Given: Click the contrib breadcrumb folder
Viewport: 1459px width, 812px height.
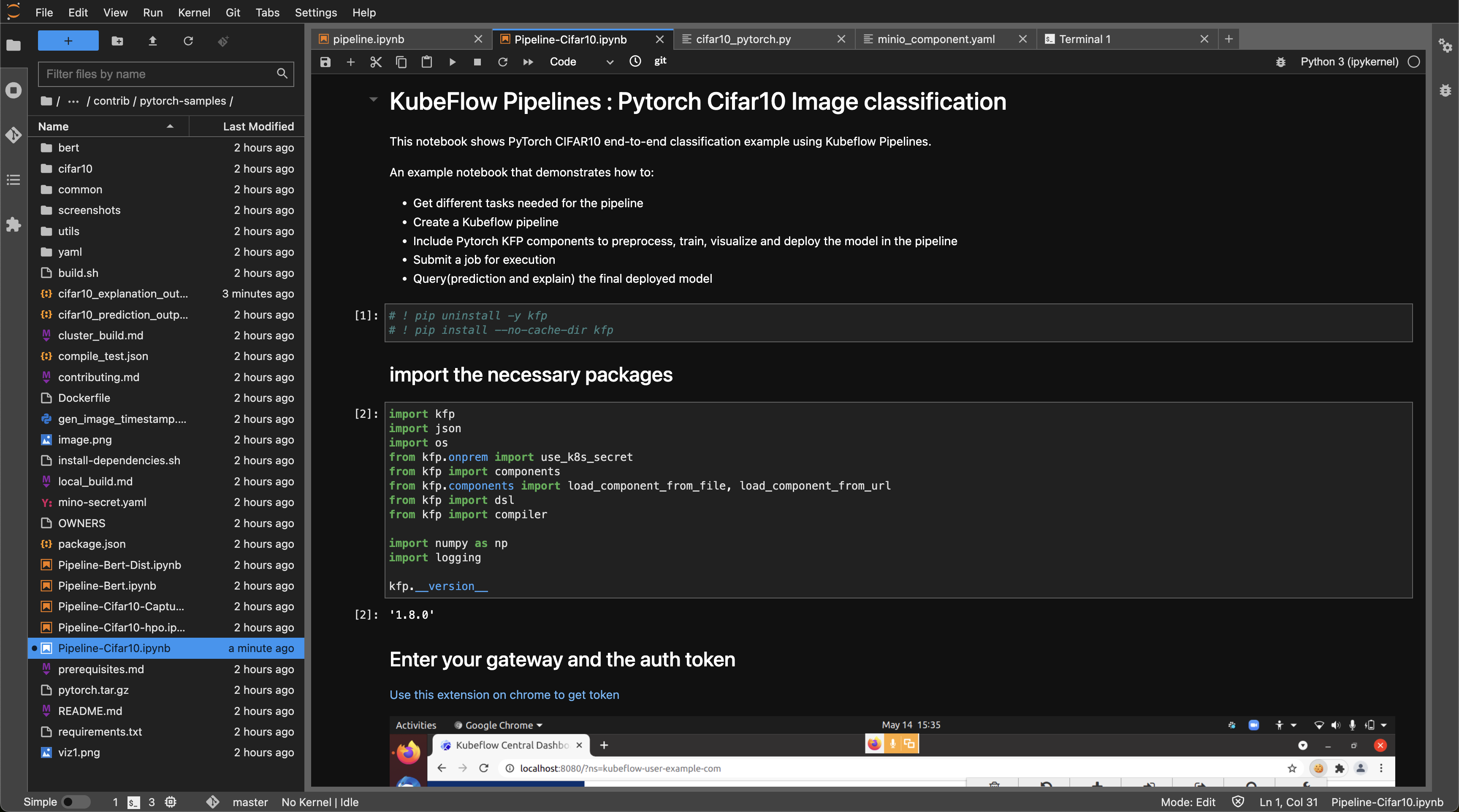Looking at the screenshot, I should (111, 101).
